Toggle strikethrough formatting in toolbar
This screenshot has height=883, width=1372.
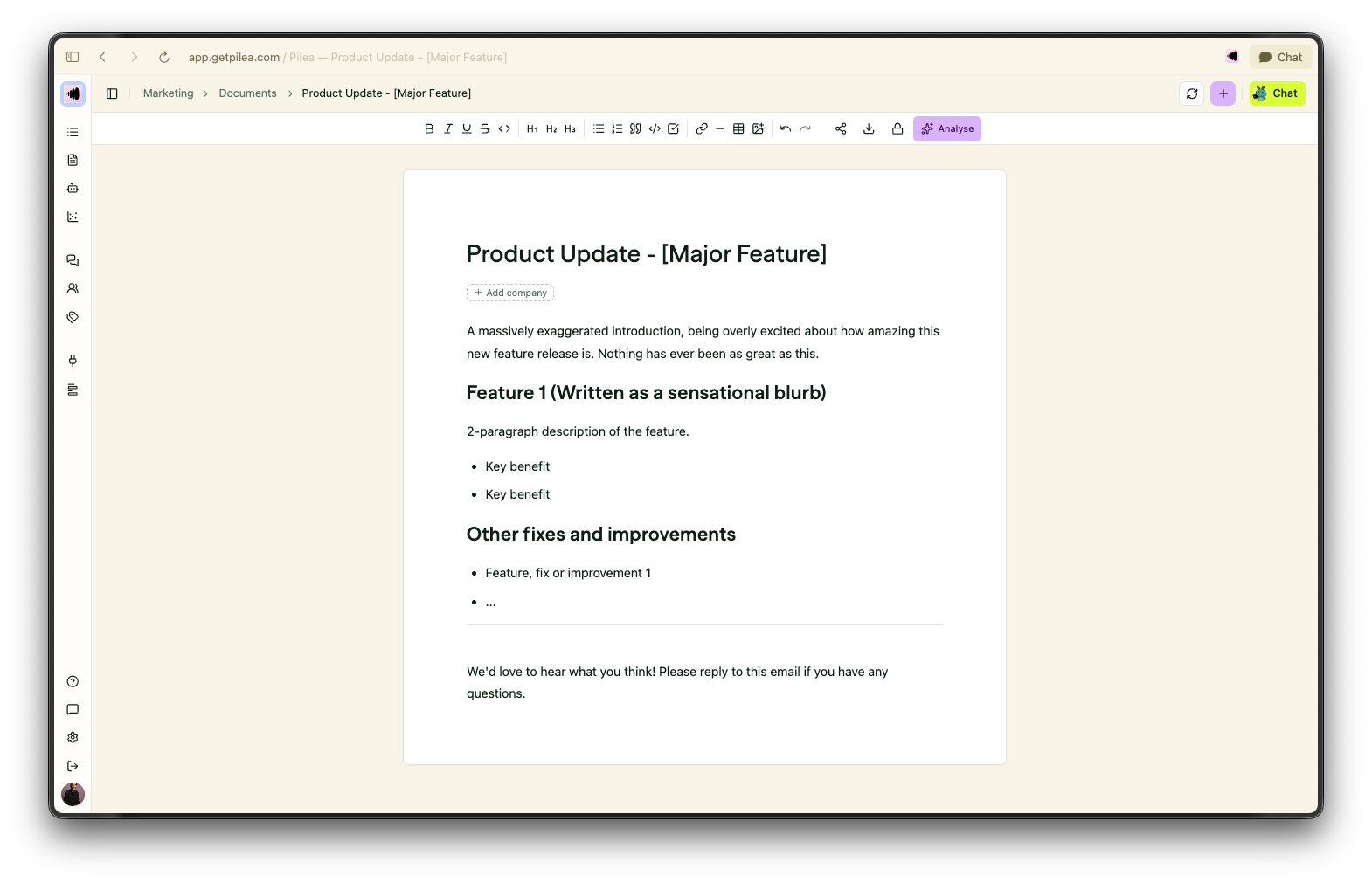[485, 128]
